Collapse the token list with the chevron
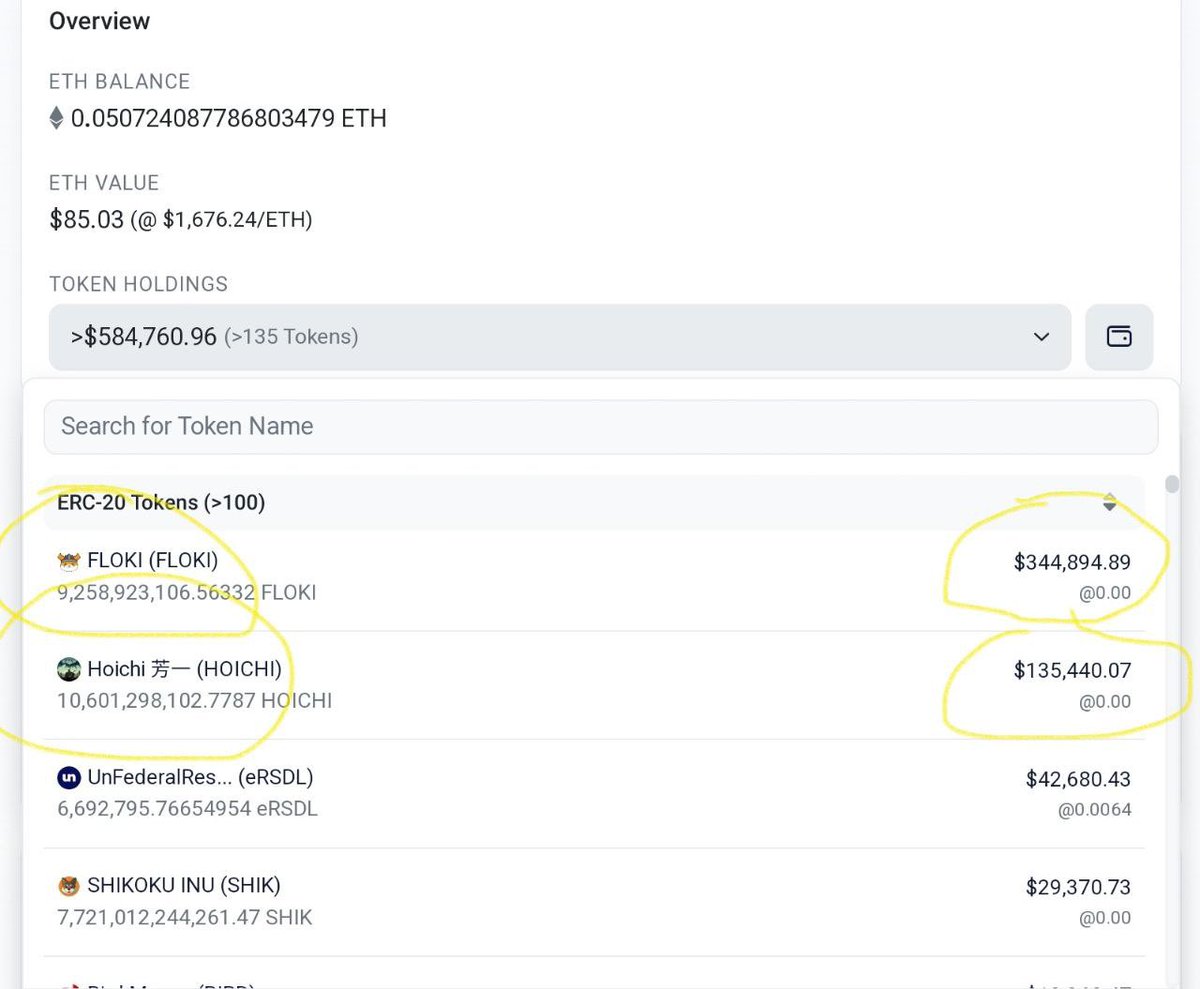Image resolution: width=1200 pixels, height=989 pixels. point(1040,337)
